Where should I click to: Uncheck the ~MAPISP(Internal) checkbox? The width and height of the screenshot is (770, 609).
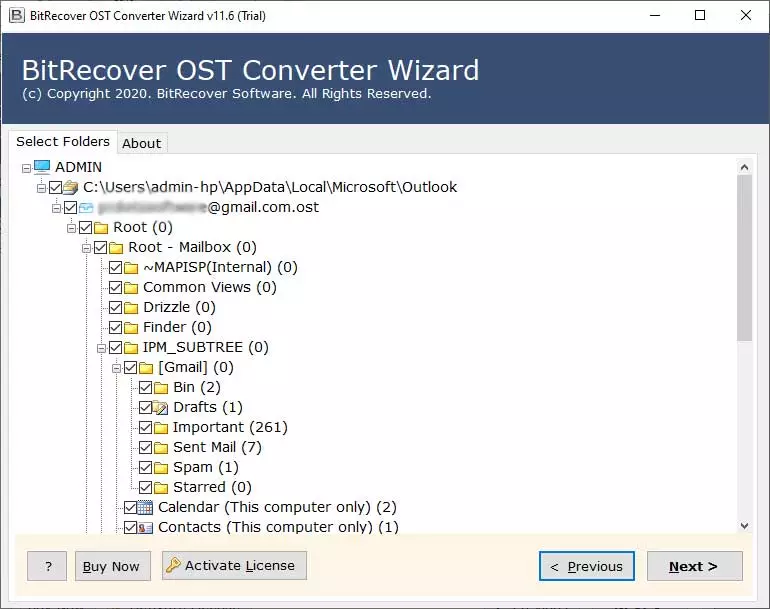point(115,268)
